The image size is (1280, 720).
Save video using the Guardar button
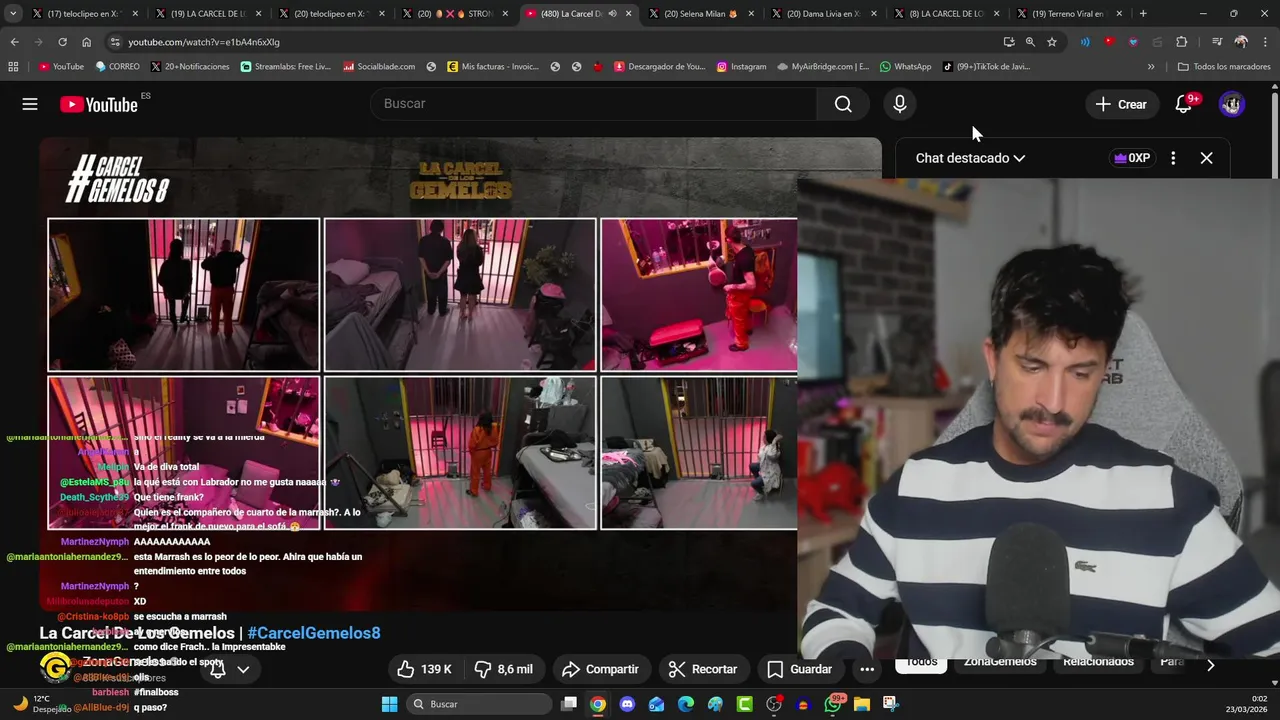coord(798,669)
